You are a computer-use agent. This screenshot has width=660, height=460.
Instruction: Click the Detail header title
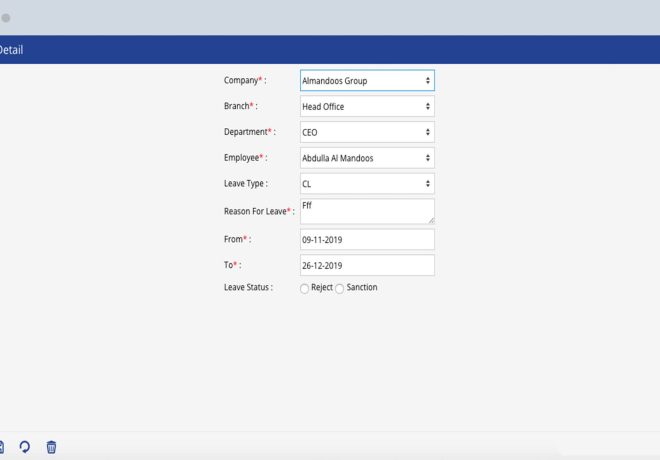click(12, 50)
